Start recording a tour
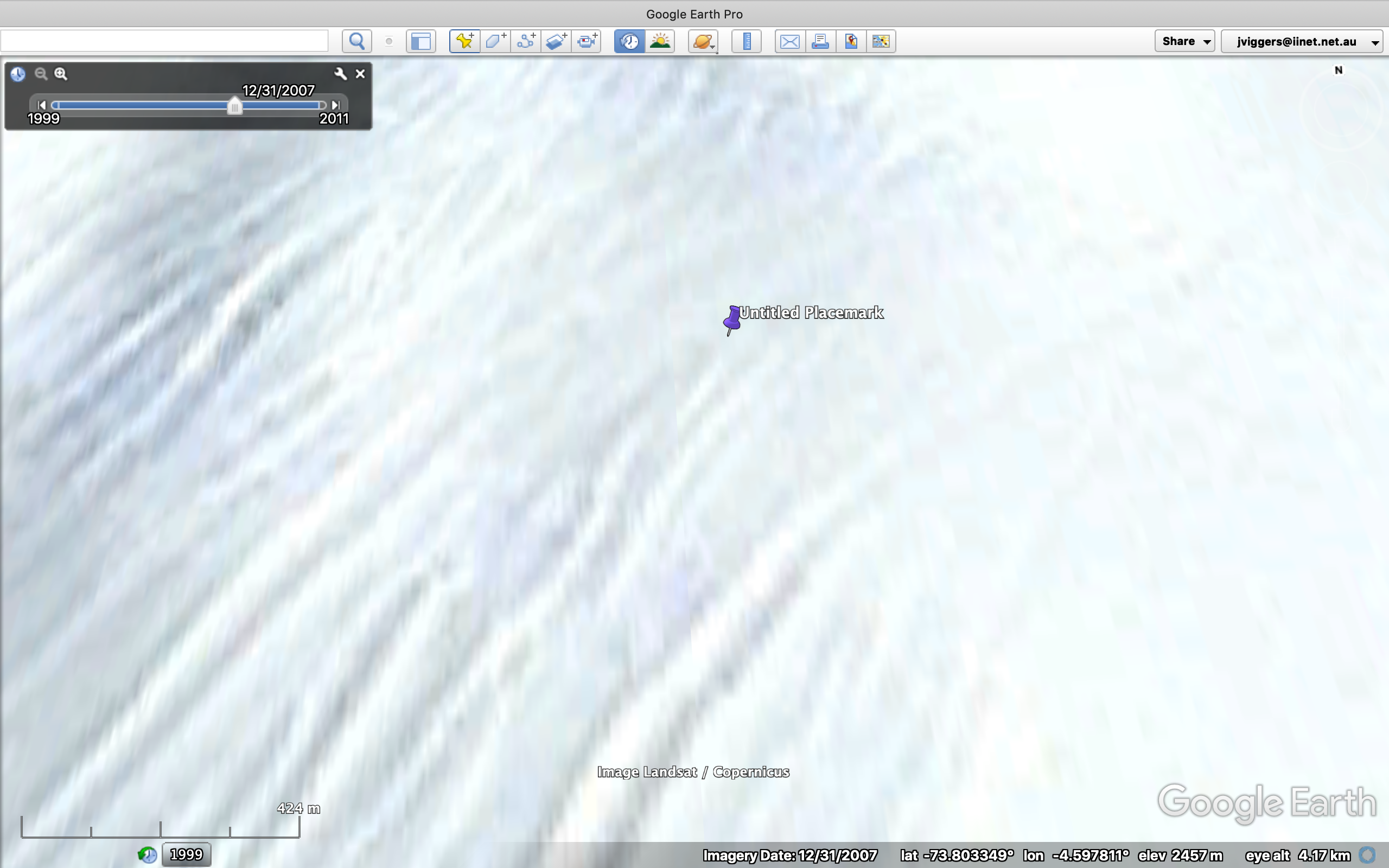This screenshot has width=1389, height=868. 586,41
